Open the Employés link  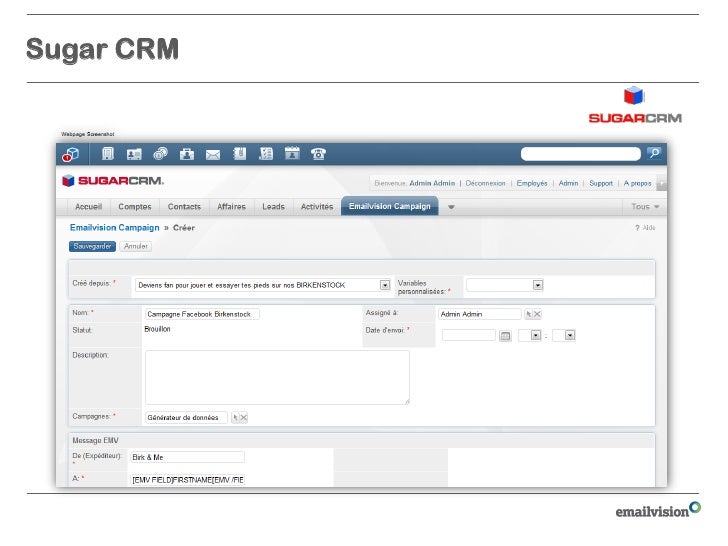point(532,183)
